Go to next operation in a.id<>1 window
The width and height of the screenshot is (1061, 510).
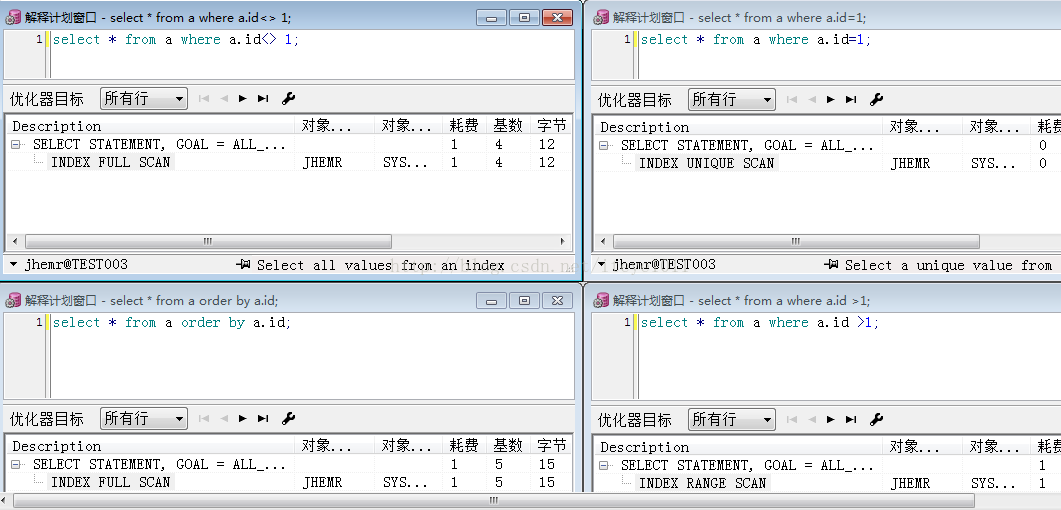click(x=242, y=99)
